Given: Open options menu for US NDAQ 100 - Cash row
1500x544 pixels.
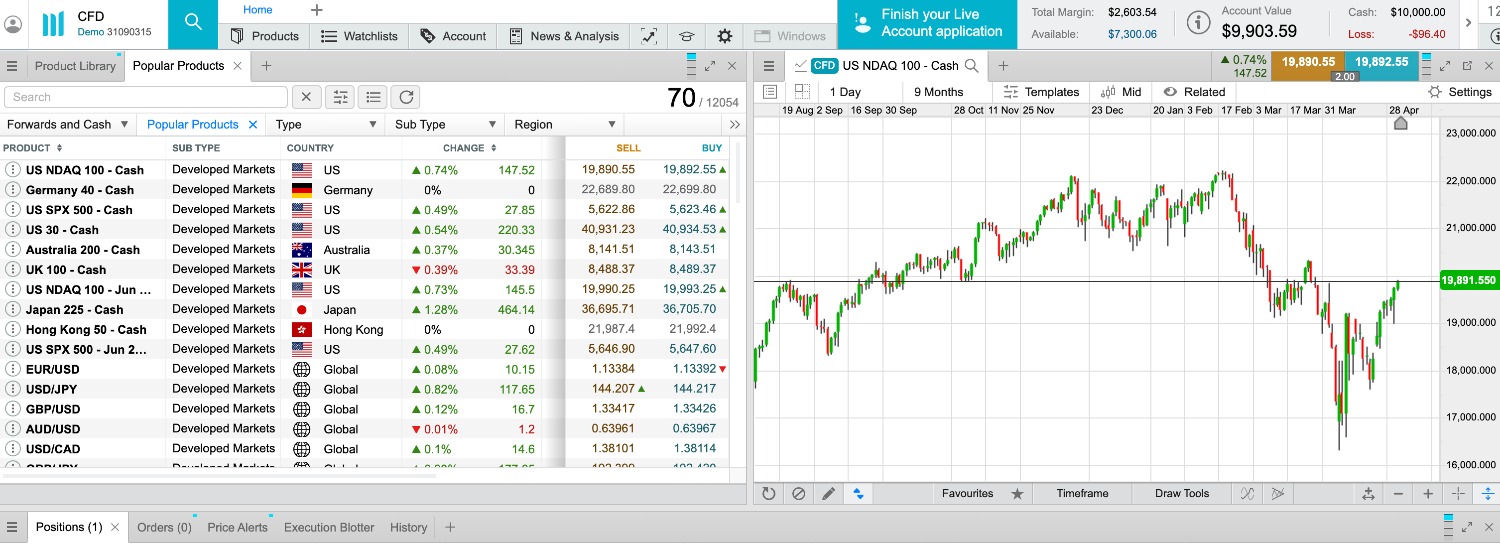Looking at the screenshot, I should point(13,170).
